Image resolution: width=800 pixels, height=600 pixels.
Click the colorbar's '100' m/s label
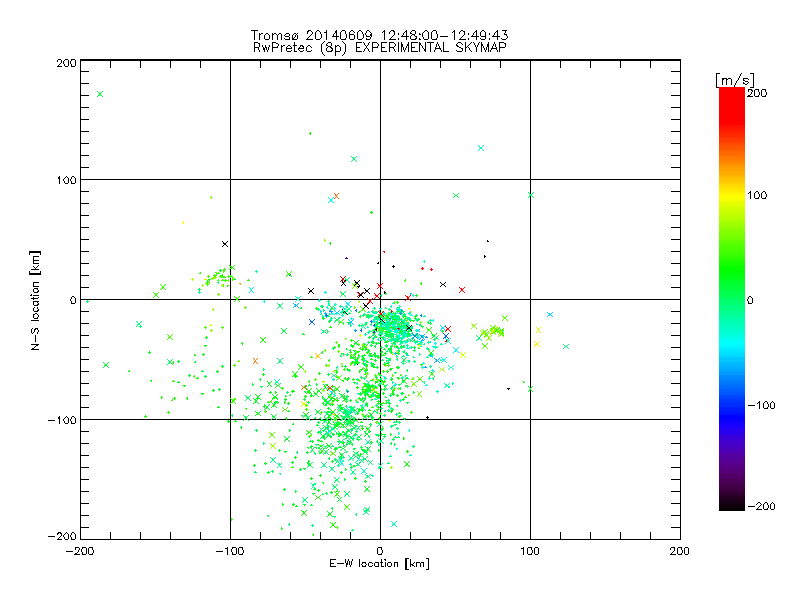(x=757, y=195)
